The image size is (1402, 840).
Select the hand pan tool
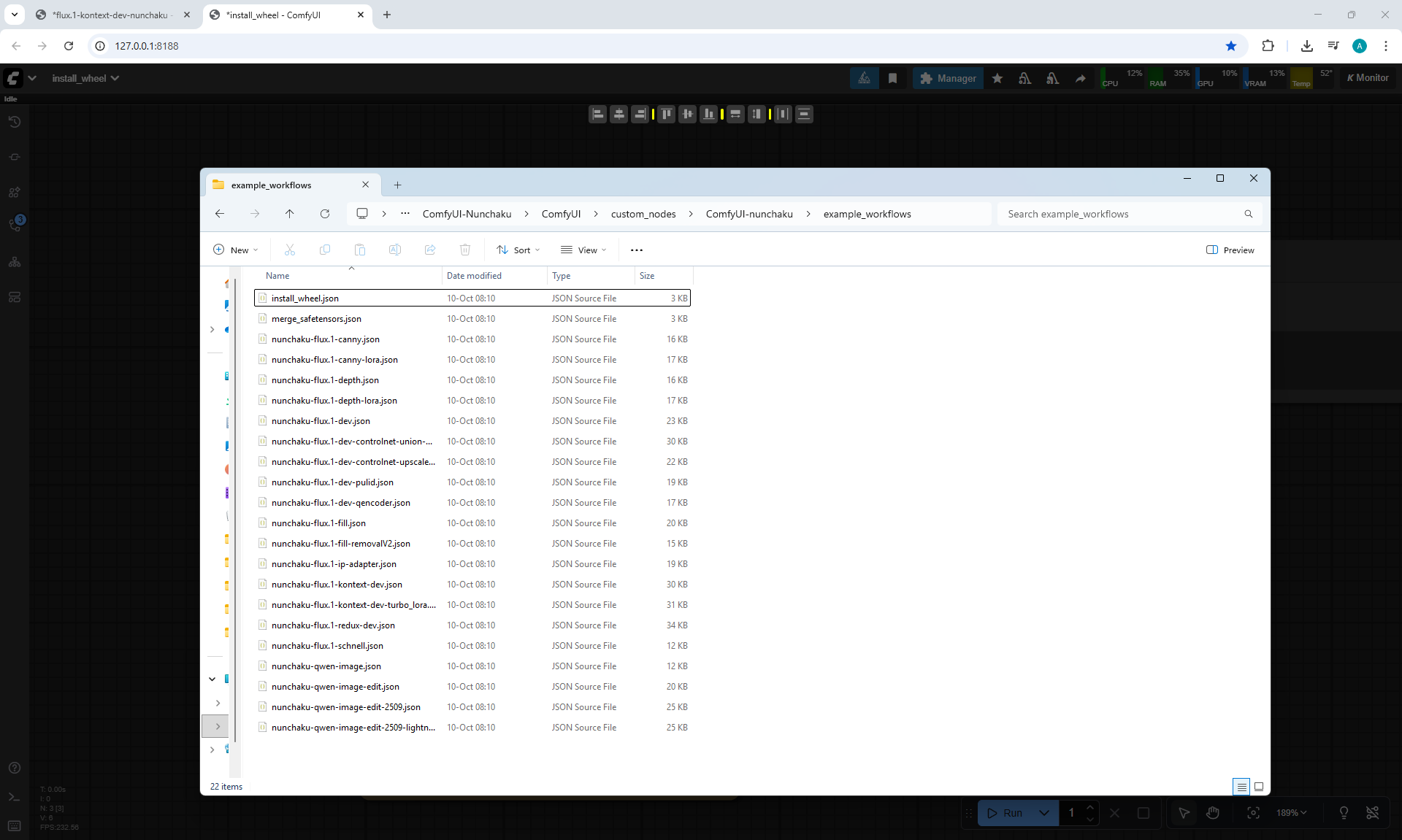[x=1213, y=812]
